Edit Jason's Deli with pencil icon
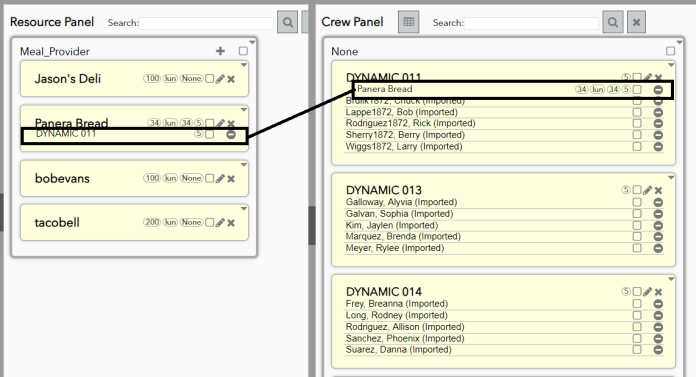The height and width of the screenshot is (377, 696). click(220, 79)
